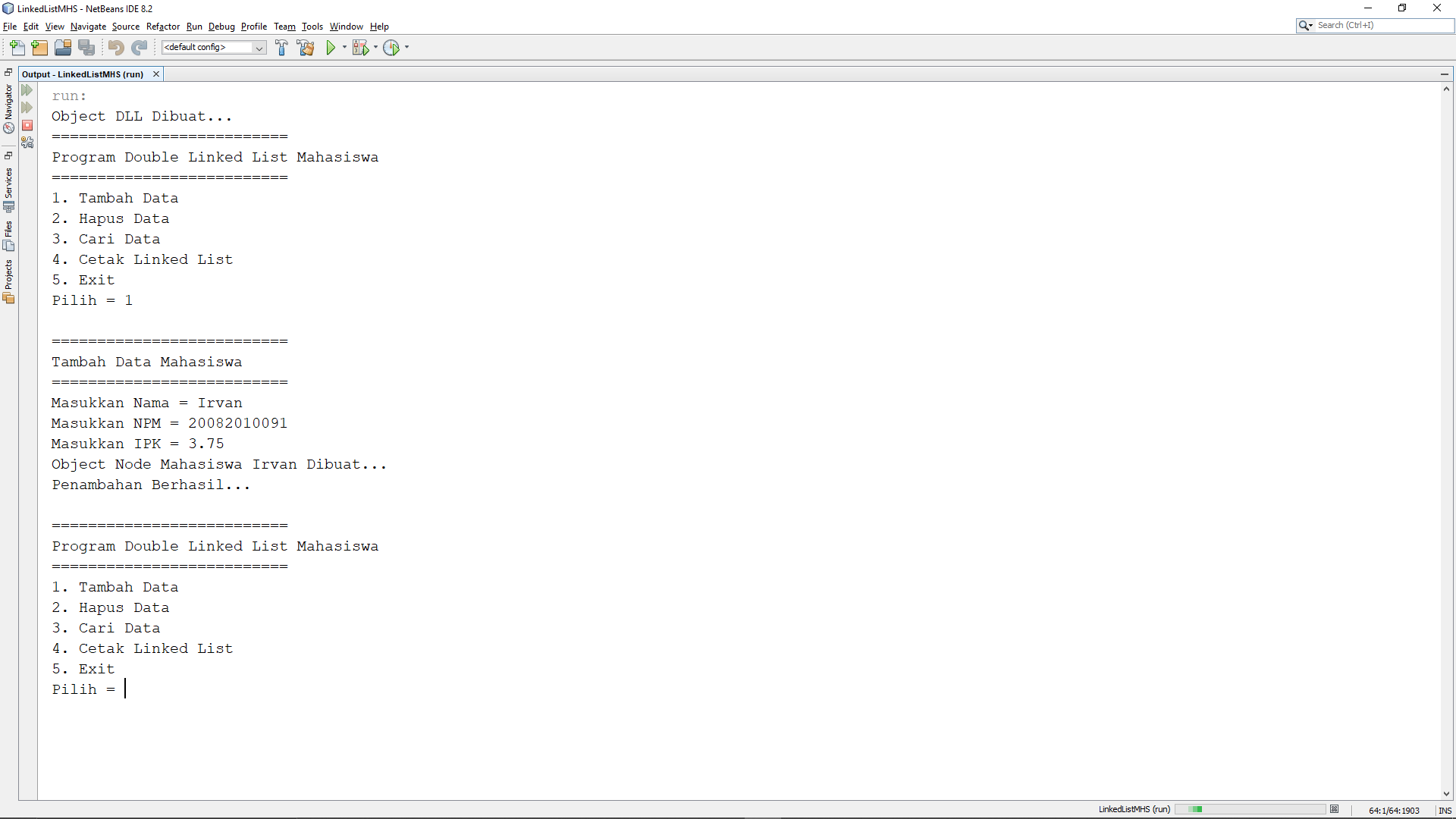Expand the Debug Project dropdown arrow
Image resolution: width=1456 pixels, height=819 pixels.
376,48
